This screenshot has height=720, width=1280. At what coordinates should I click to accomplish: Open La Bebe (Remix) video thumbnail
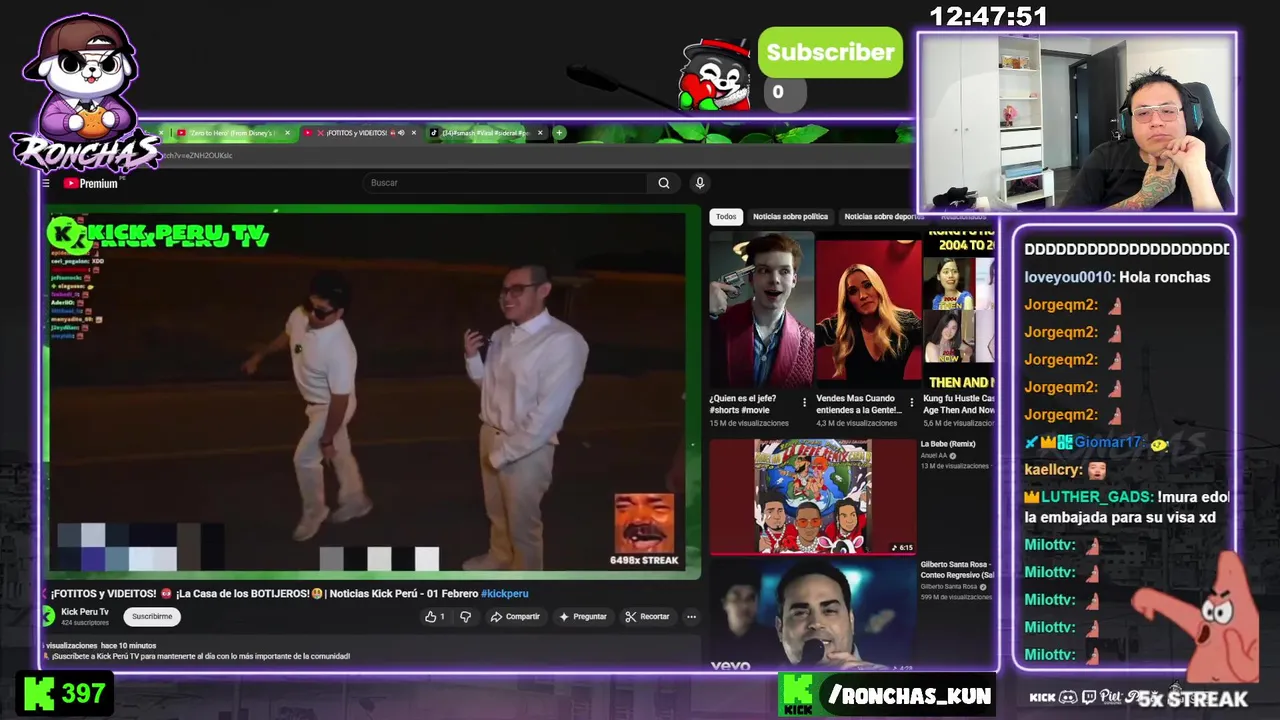pyautogui.click(x=813, y=497)
